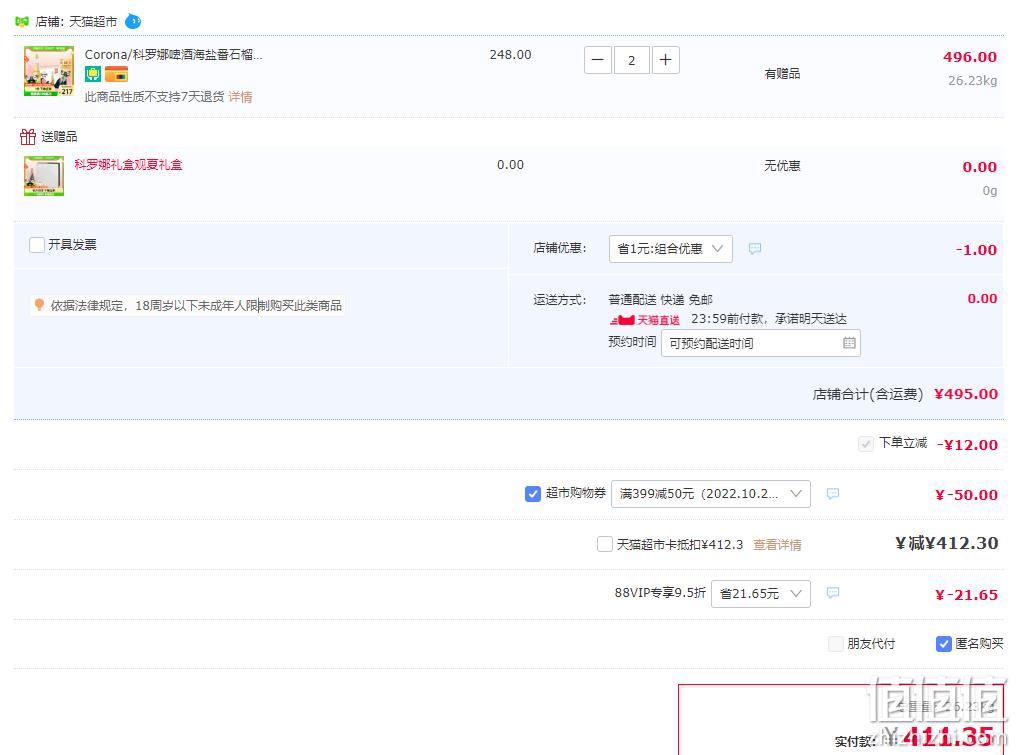The height and width of the screenshot is (755, 1017).
Task: Open the 满399减50元 coupon dropdown
Action: [711, 494]
